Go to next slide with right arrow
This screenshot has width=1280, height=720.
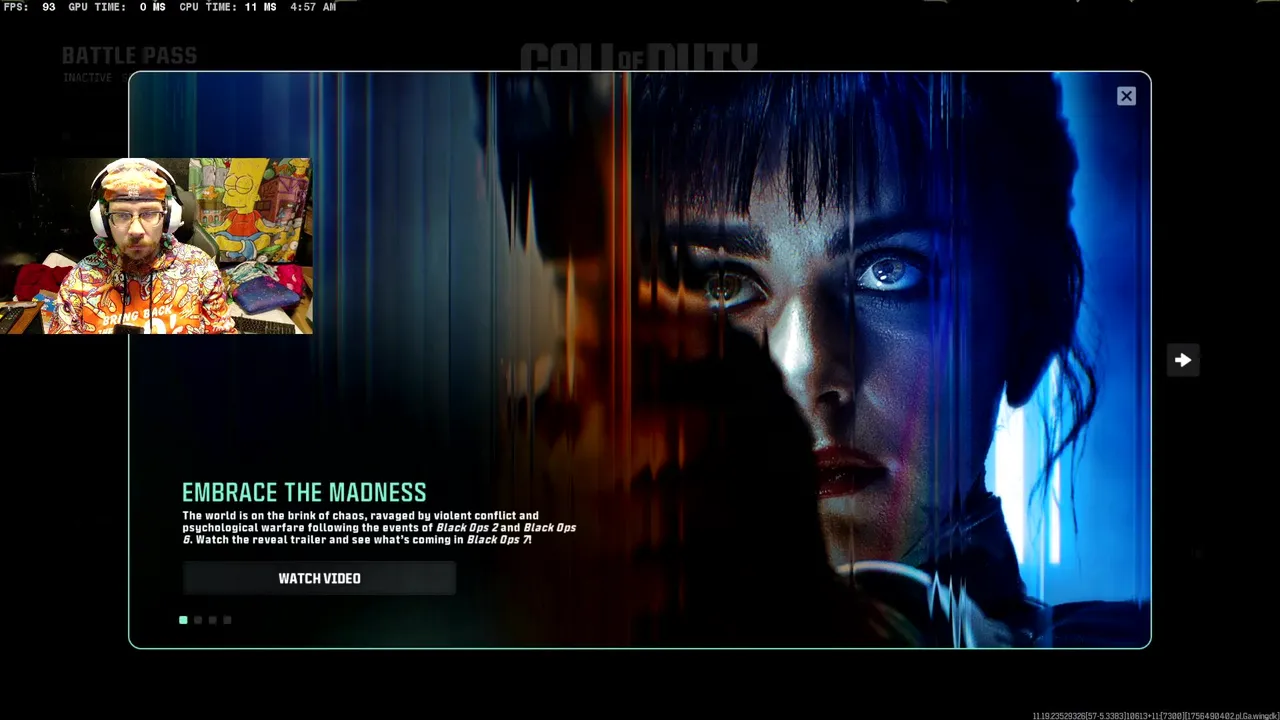(1183, 360)
